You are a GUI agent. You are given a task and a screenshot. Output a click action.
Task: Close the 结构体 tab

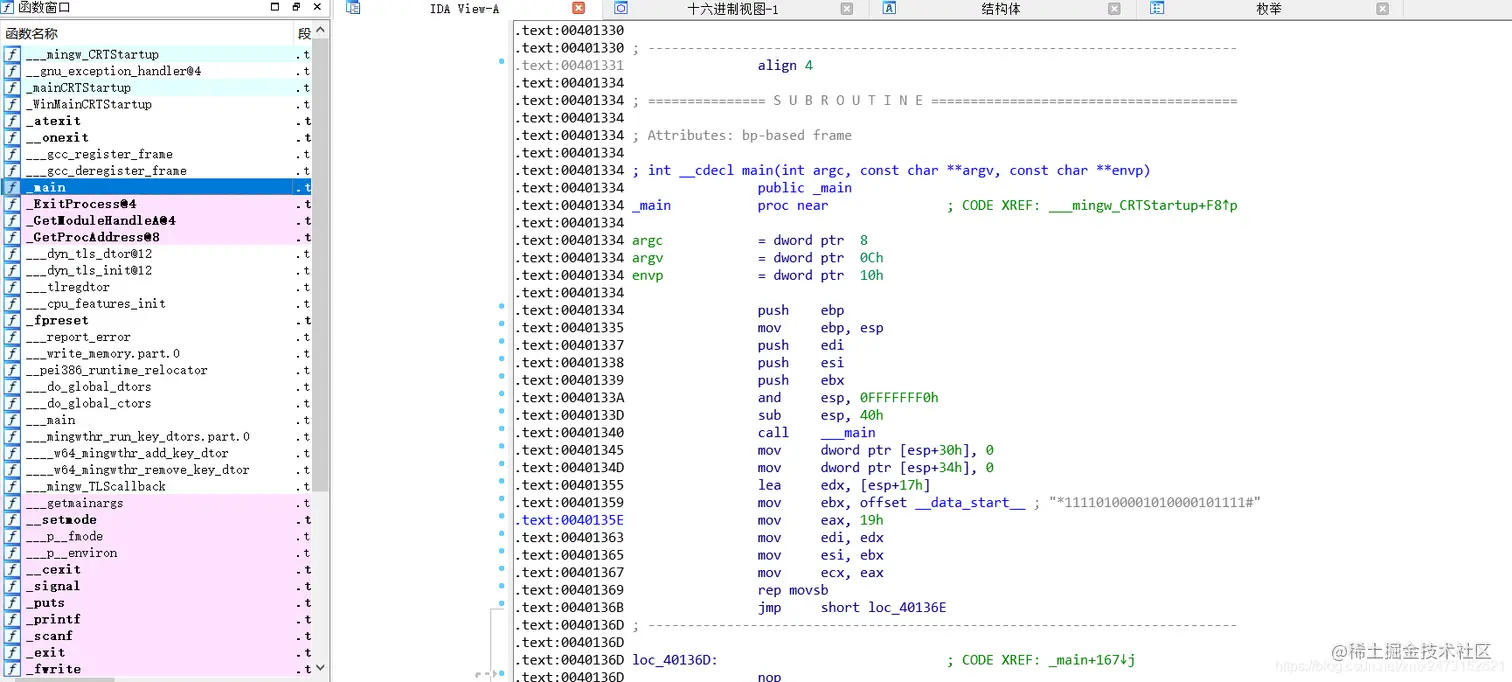(1115, 8)
